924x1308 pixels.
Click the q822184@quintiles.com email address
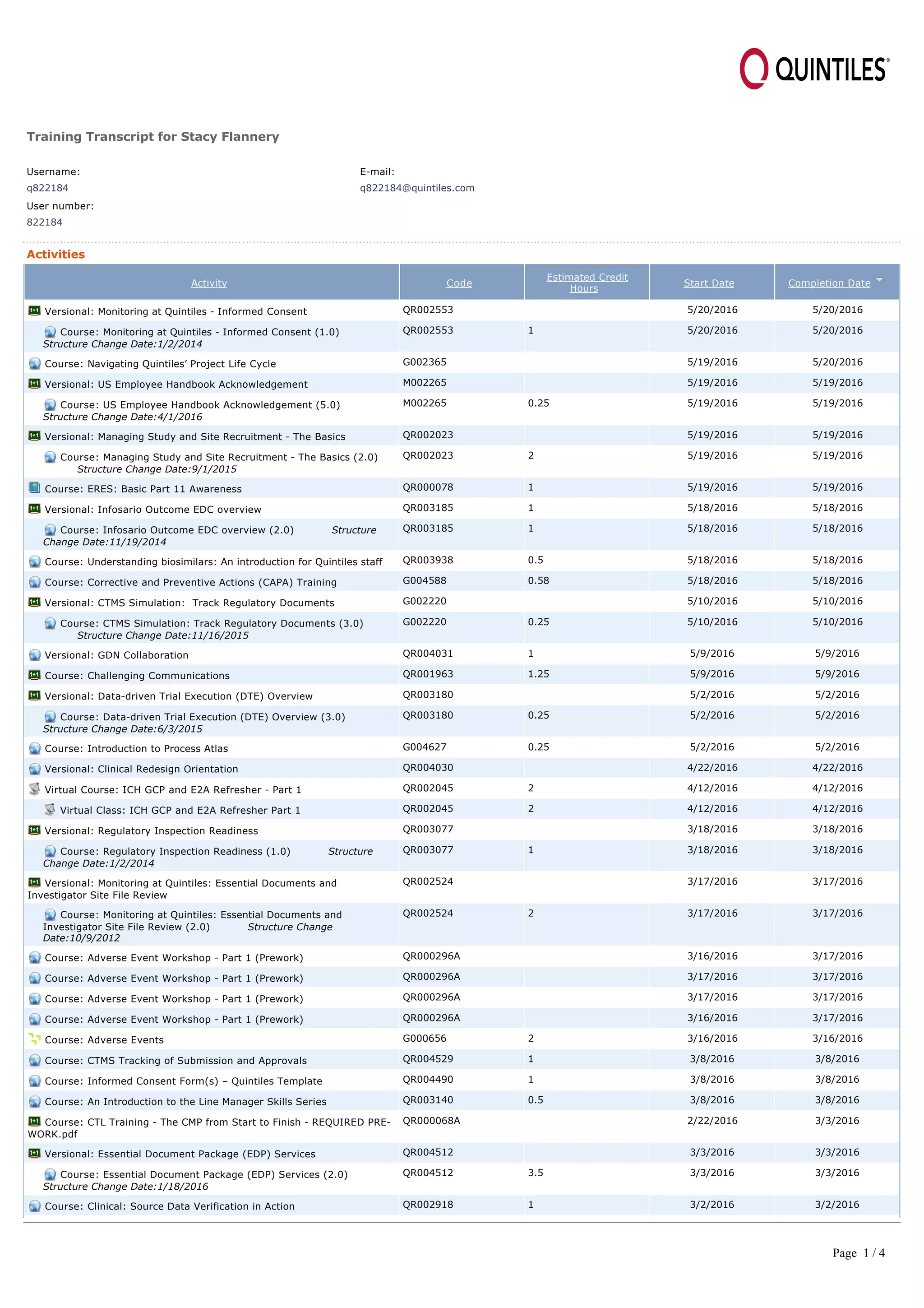(x=417, y=188)
